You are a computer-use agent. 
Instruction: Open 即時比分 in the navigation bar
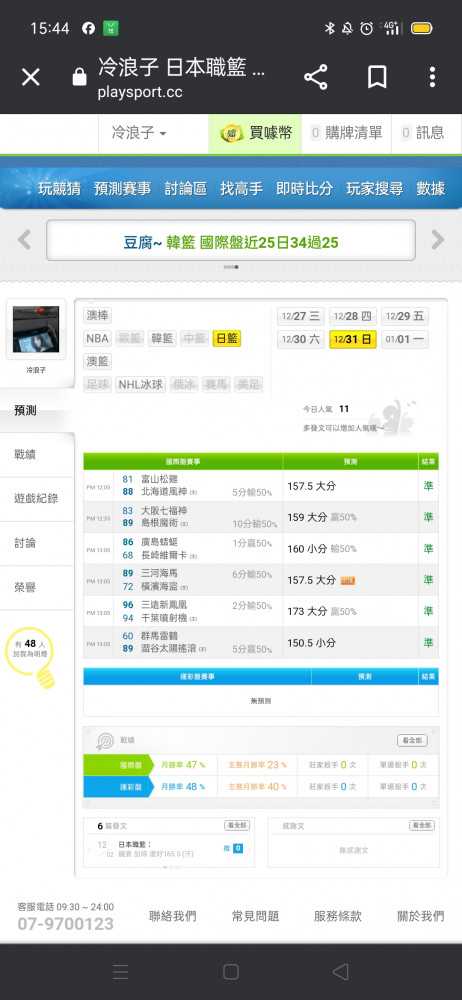(304, 189)
